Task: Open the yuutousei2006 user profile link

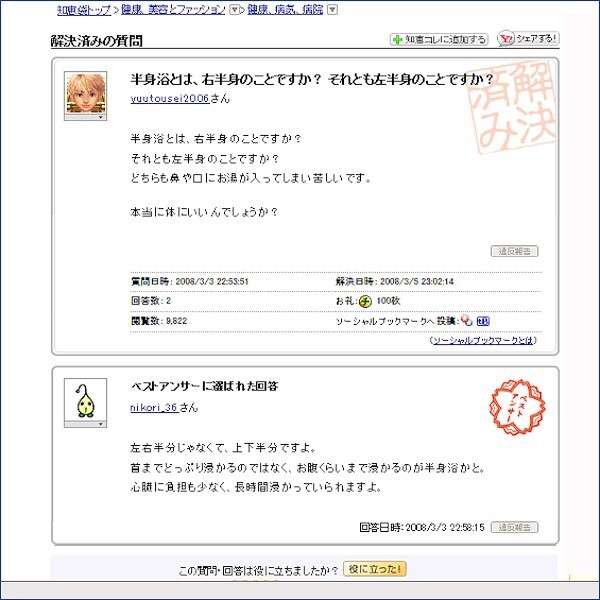Action: point(170,98)
